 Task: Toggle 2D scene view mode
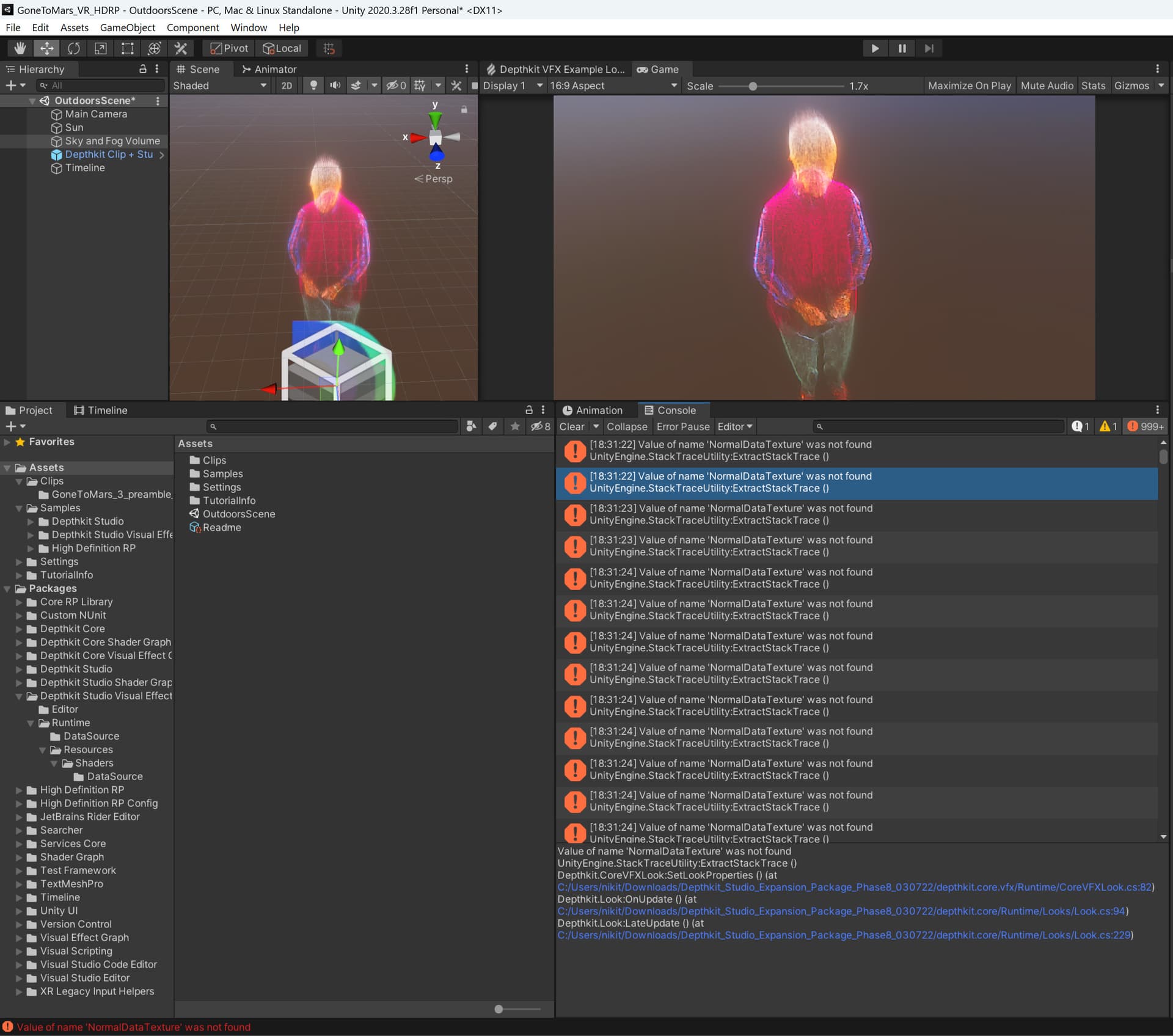287,86
